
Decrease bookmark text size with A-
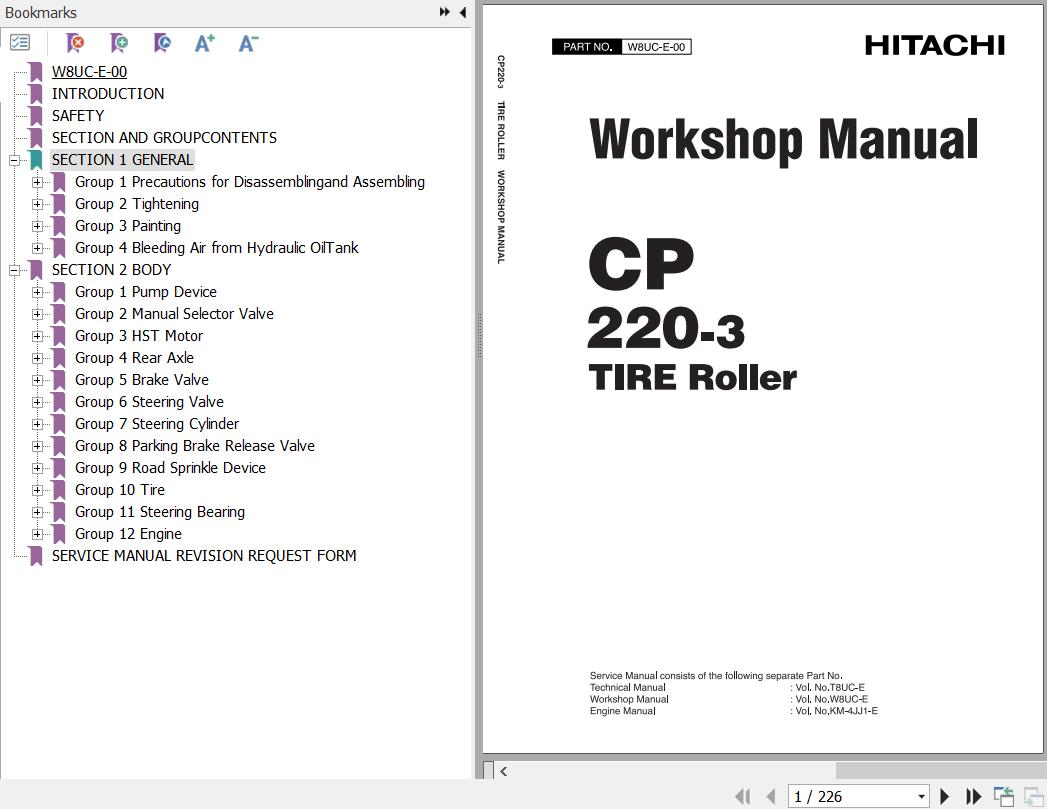248,43
